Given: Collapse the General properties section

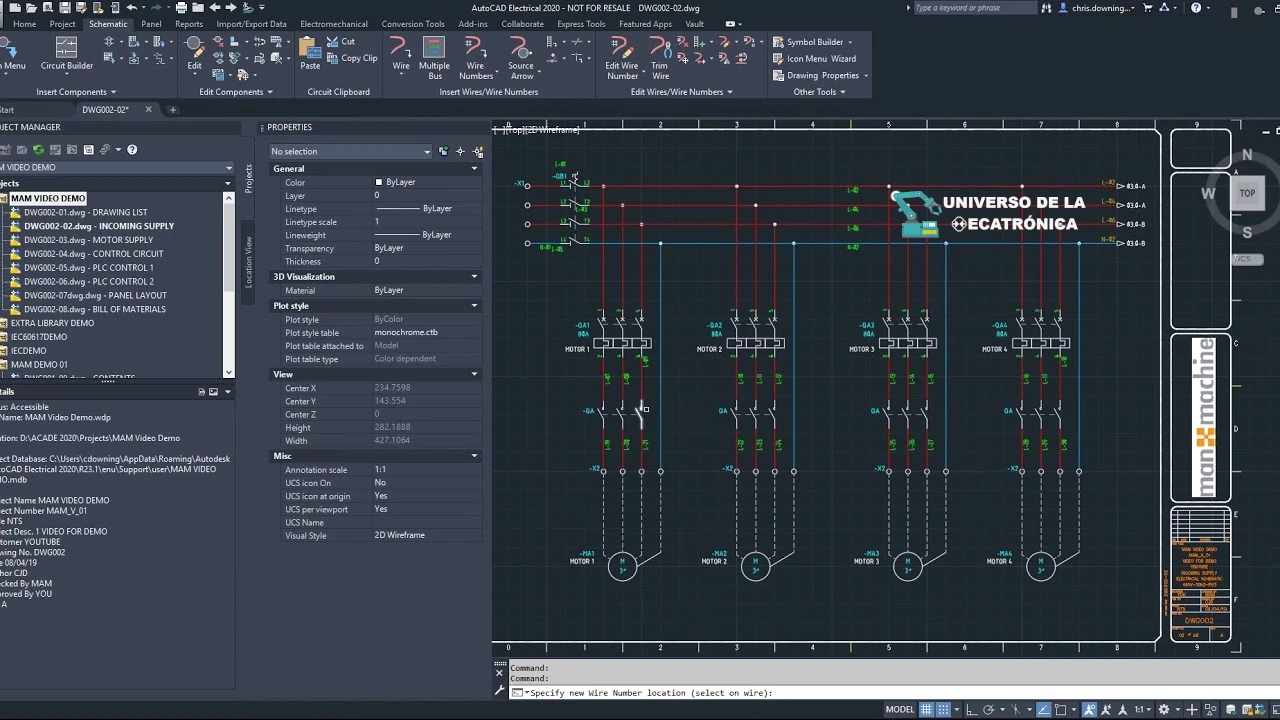Looking at the screenshot, I should [474, 168].
